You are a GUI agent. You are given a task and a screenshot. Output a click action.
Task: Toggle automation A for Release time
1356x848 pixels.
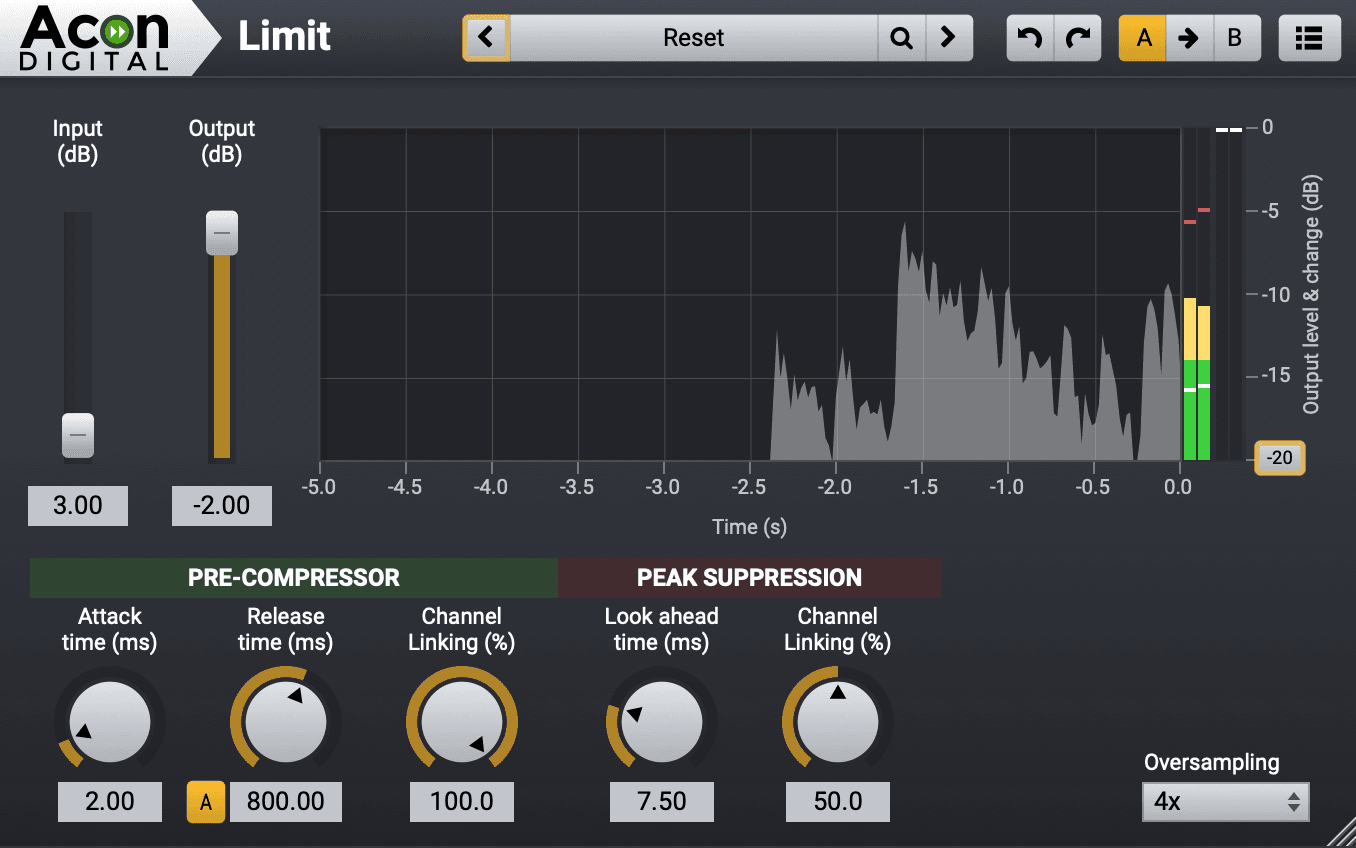coord(206,801)
